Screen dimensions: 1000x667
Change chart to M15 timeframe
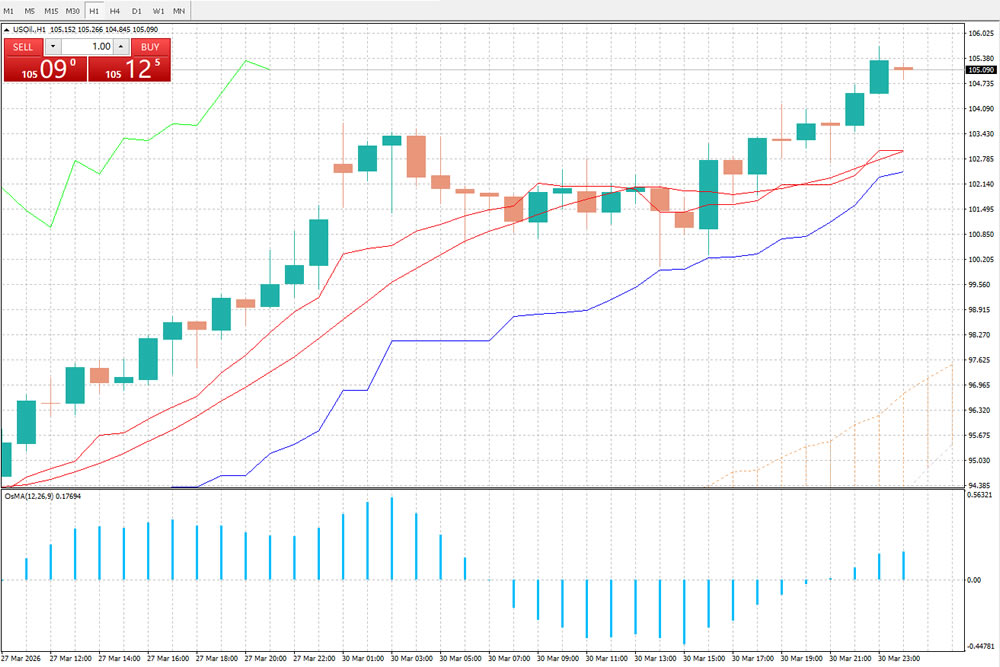50,10
